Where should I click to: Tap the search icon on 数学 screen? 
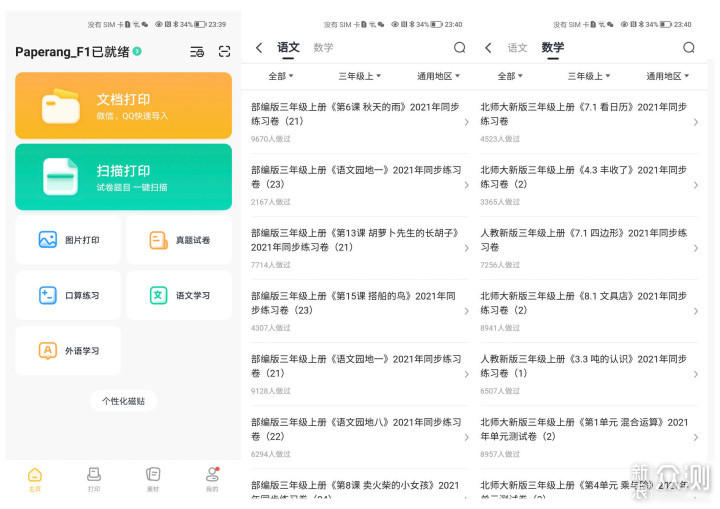click(689, 48)
